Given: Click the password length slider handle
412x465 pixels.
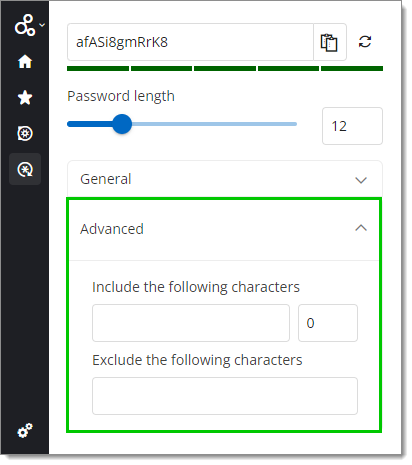Looking at the screenshot, I should [x=122, y=124].
